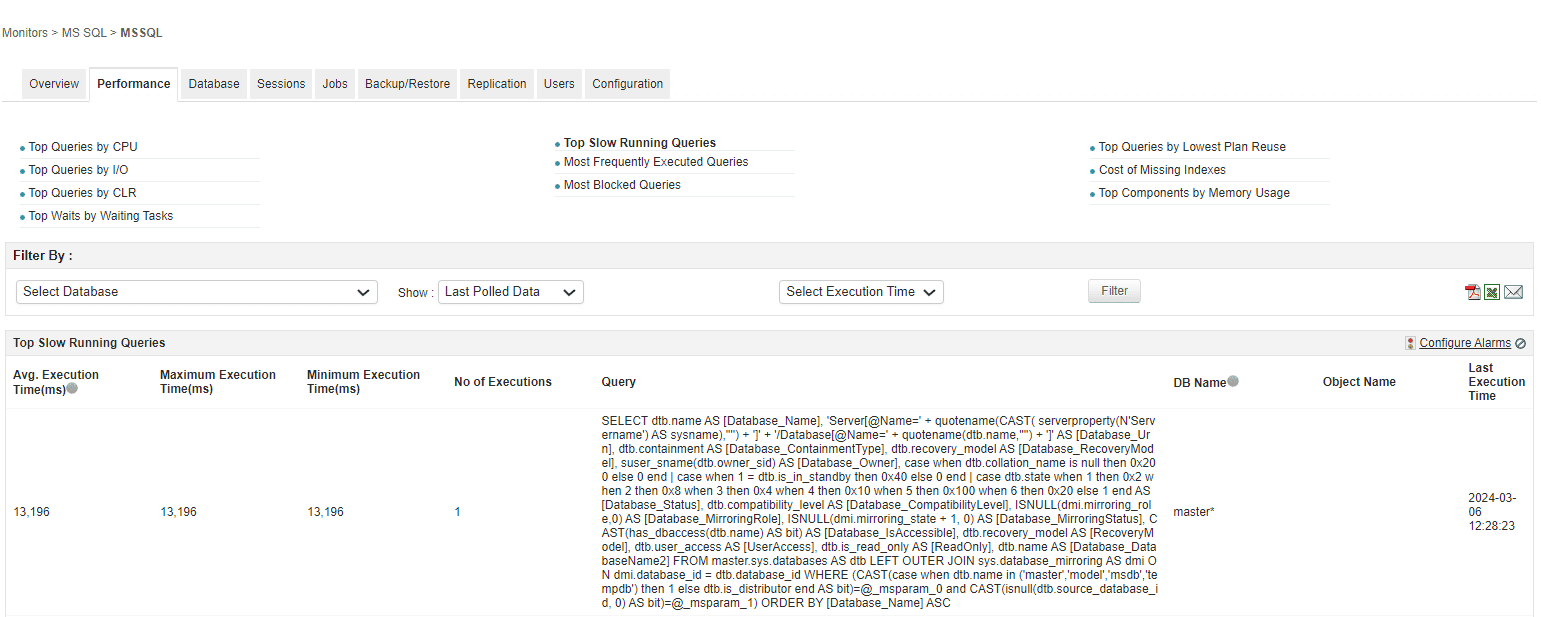Image resolution: width=1541 pixels, height=617 pixels.
Task: Open the Backup/Restore tab
Action: (x=407, y=84)
